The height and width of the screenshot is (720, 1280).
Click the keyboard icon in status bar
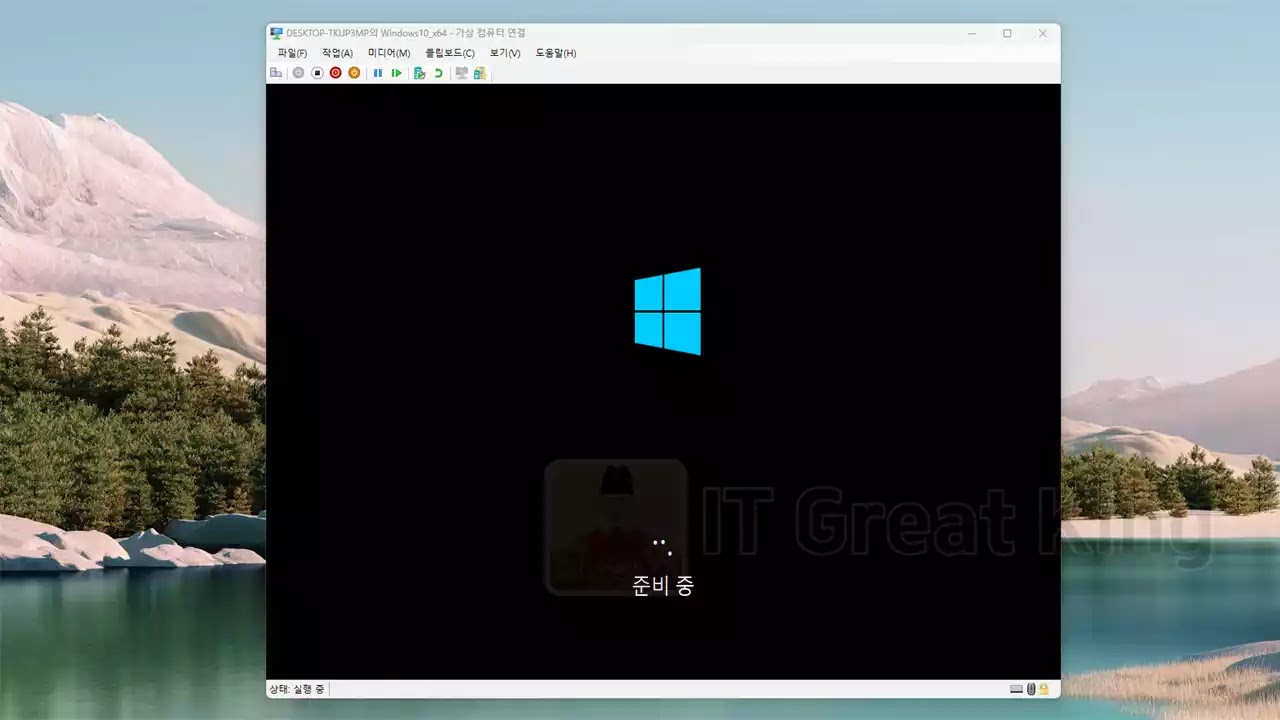(x=1017, y=689)
